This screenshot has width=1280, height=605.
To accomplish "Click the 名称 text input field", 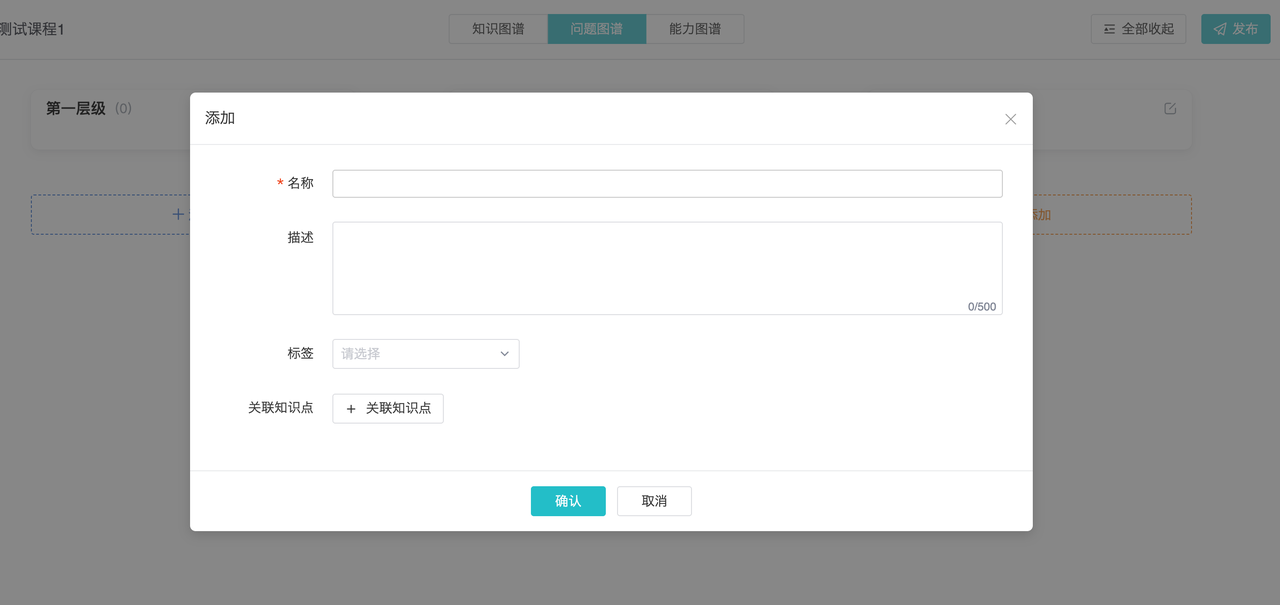I will click(667, 184).
